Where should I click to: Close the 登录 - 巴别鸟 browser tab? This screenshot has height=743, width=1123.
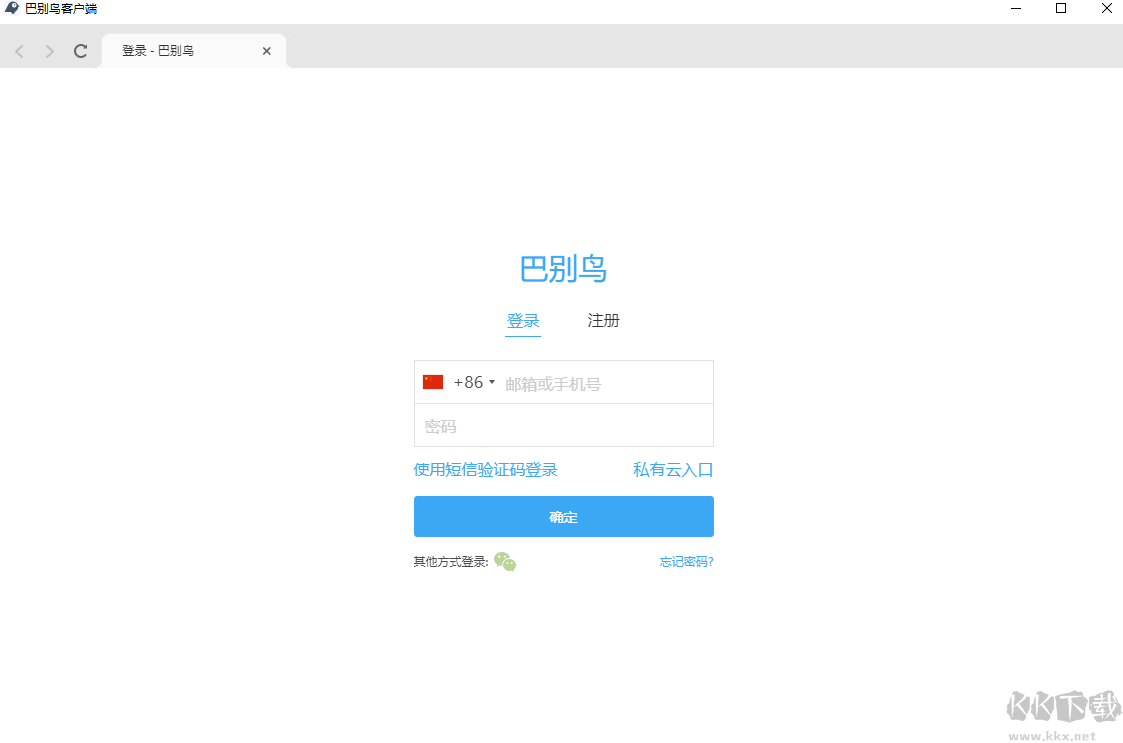coord(266,50)
